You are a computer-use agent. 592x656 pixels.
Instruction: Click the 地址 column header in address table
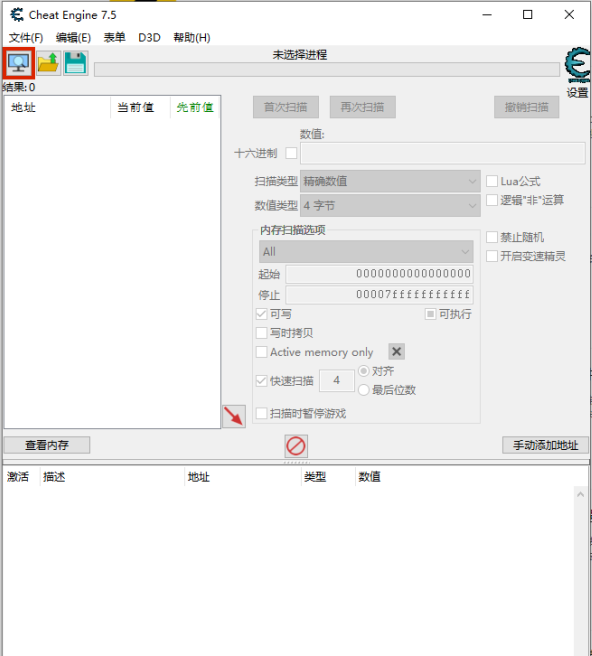(243, 477)
